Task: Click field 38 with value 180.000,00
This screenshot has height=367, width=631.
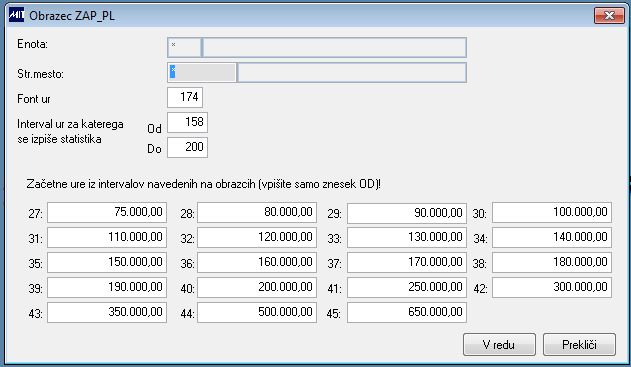Action: point(552,262)
